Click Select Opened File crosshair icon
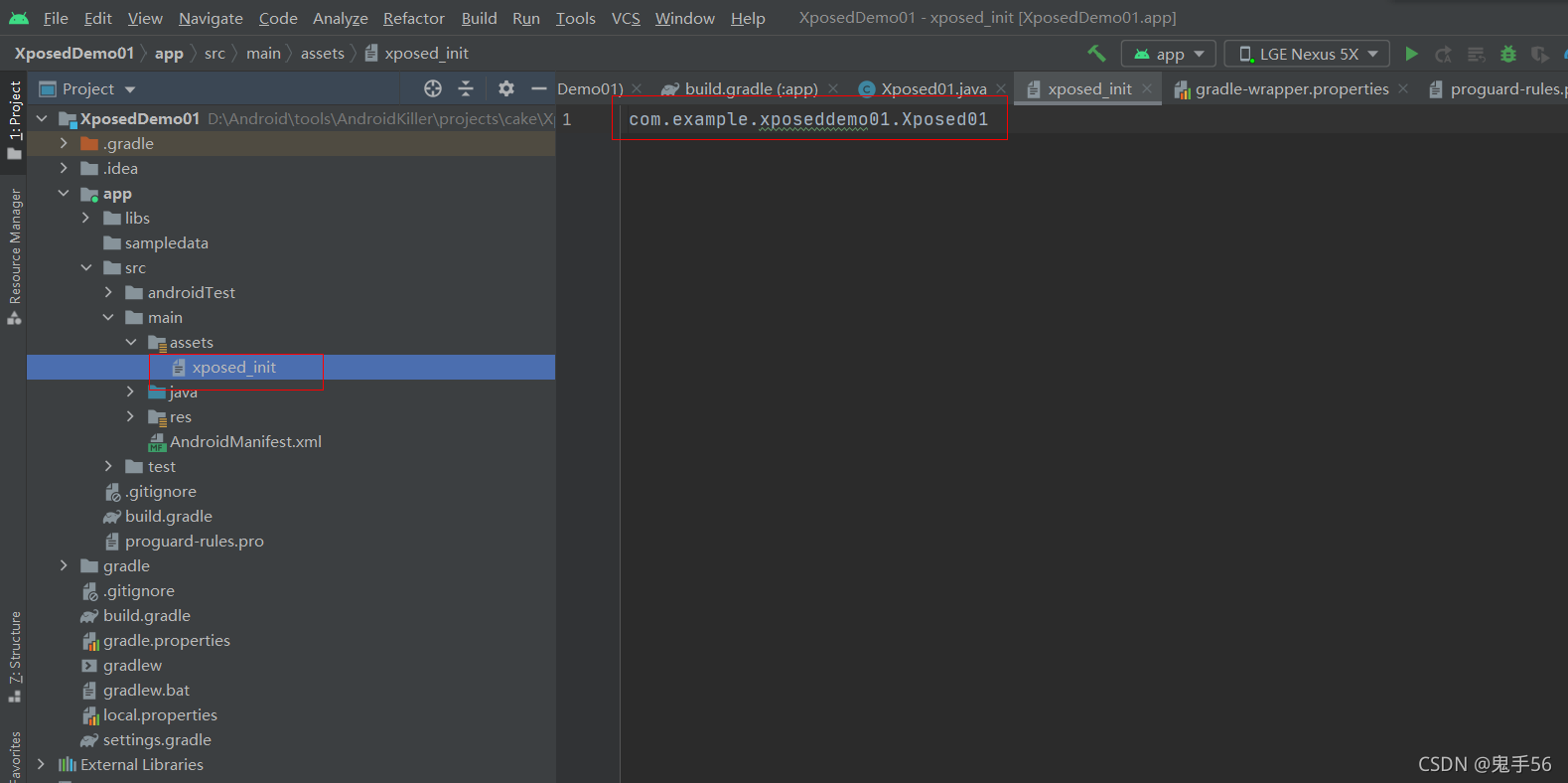 433,88
